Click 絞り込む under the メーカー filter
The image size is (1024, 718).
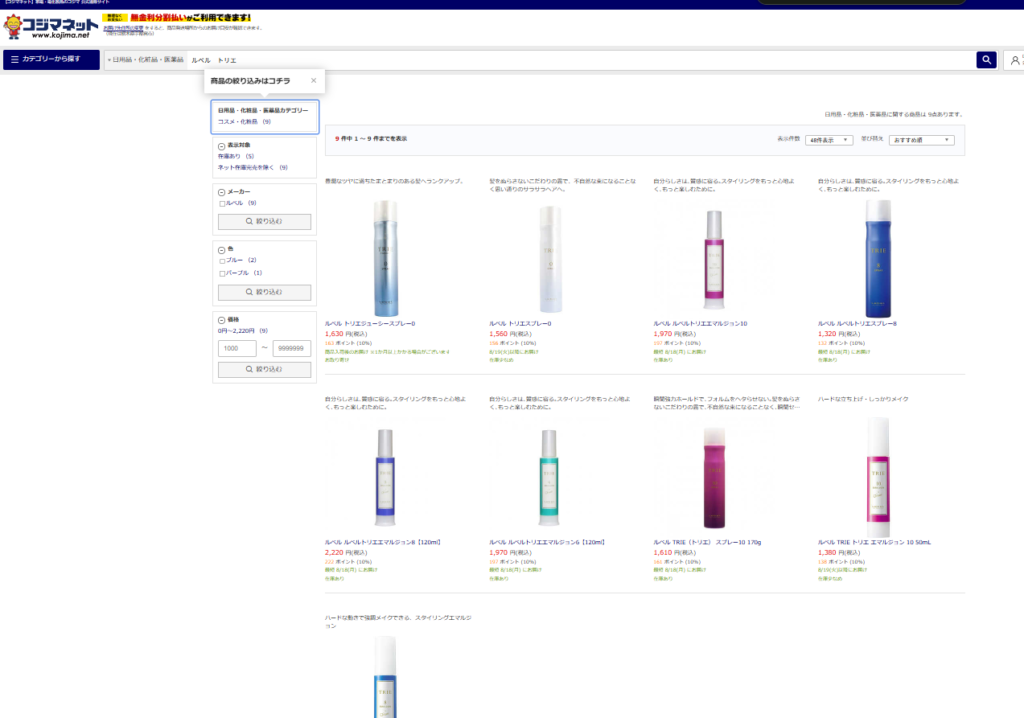264,221
